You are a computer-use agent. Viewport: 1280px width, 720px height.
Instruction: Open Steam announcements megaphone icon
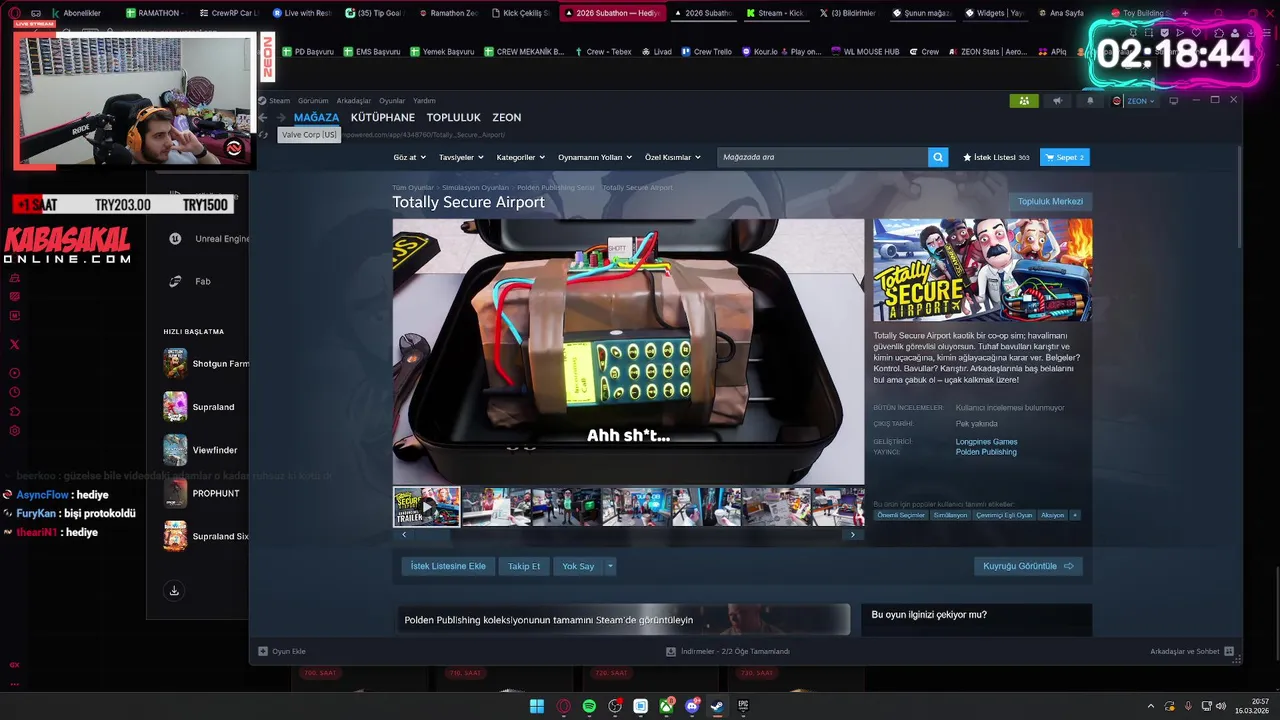point(1057,101)
